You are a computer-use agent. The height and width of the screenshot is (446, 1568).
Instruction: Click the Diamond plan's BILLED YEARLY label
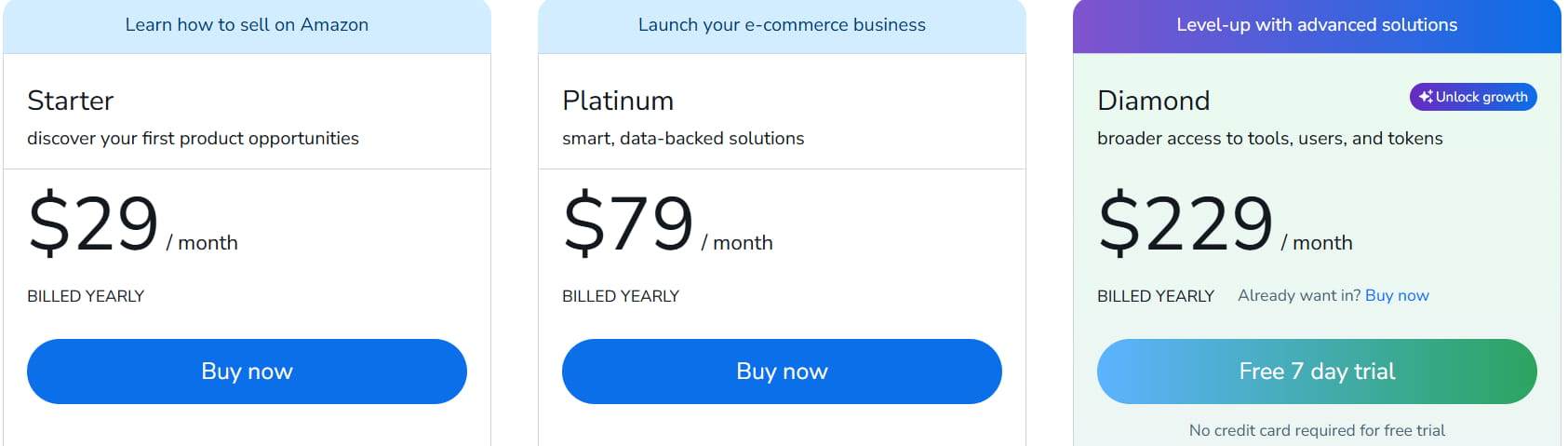pos(1156,296)
